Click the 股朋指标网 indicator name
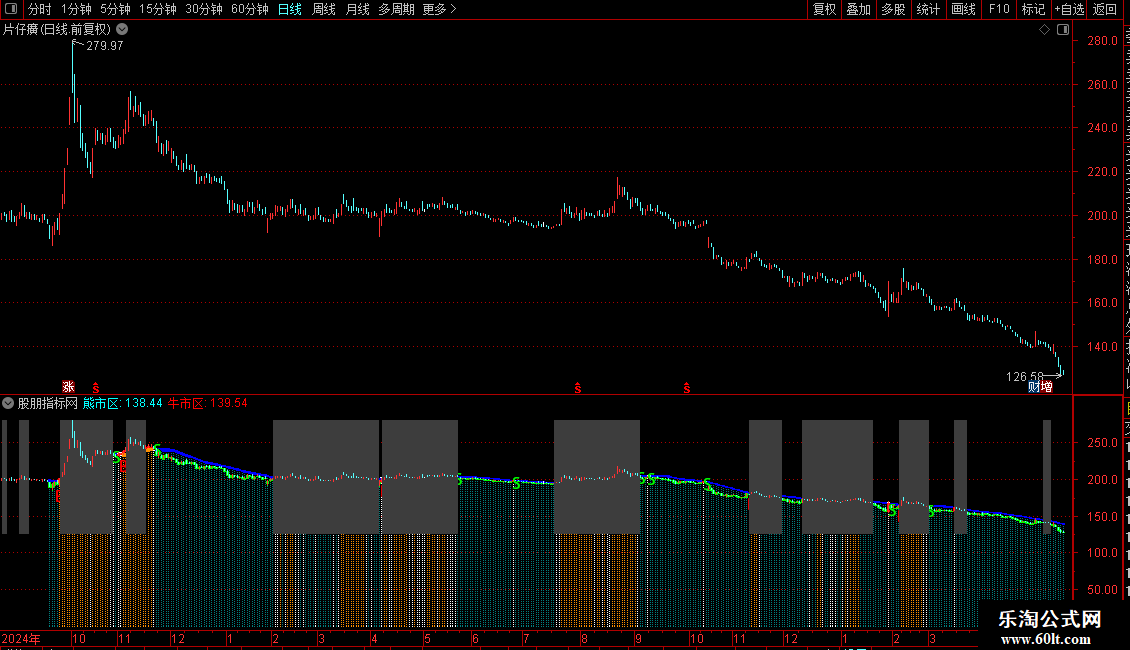 [x=48, y=404]
